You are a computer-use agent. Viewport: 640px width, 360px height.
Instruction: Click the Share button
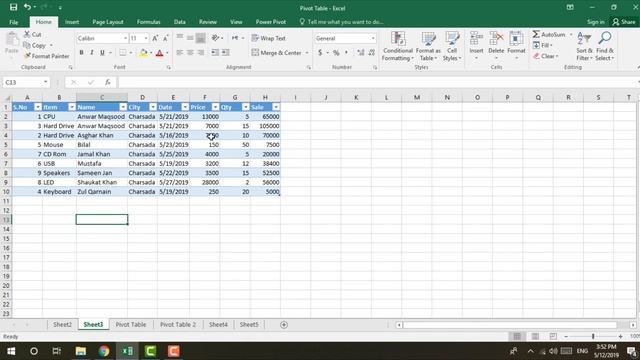coord(624,22)
